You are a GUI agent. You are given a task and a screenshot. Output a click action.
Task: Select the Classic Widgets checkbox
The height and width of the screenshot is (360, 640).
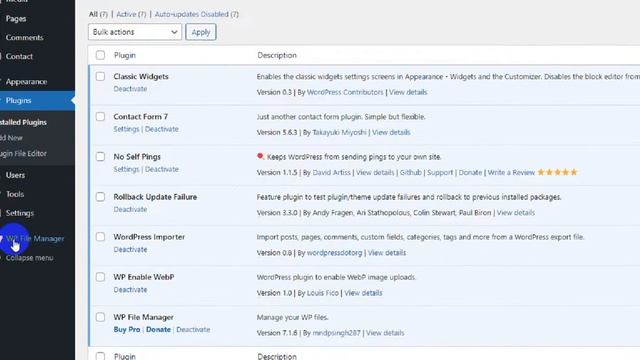pos(100,76)
